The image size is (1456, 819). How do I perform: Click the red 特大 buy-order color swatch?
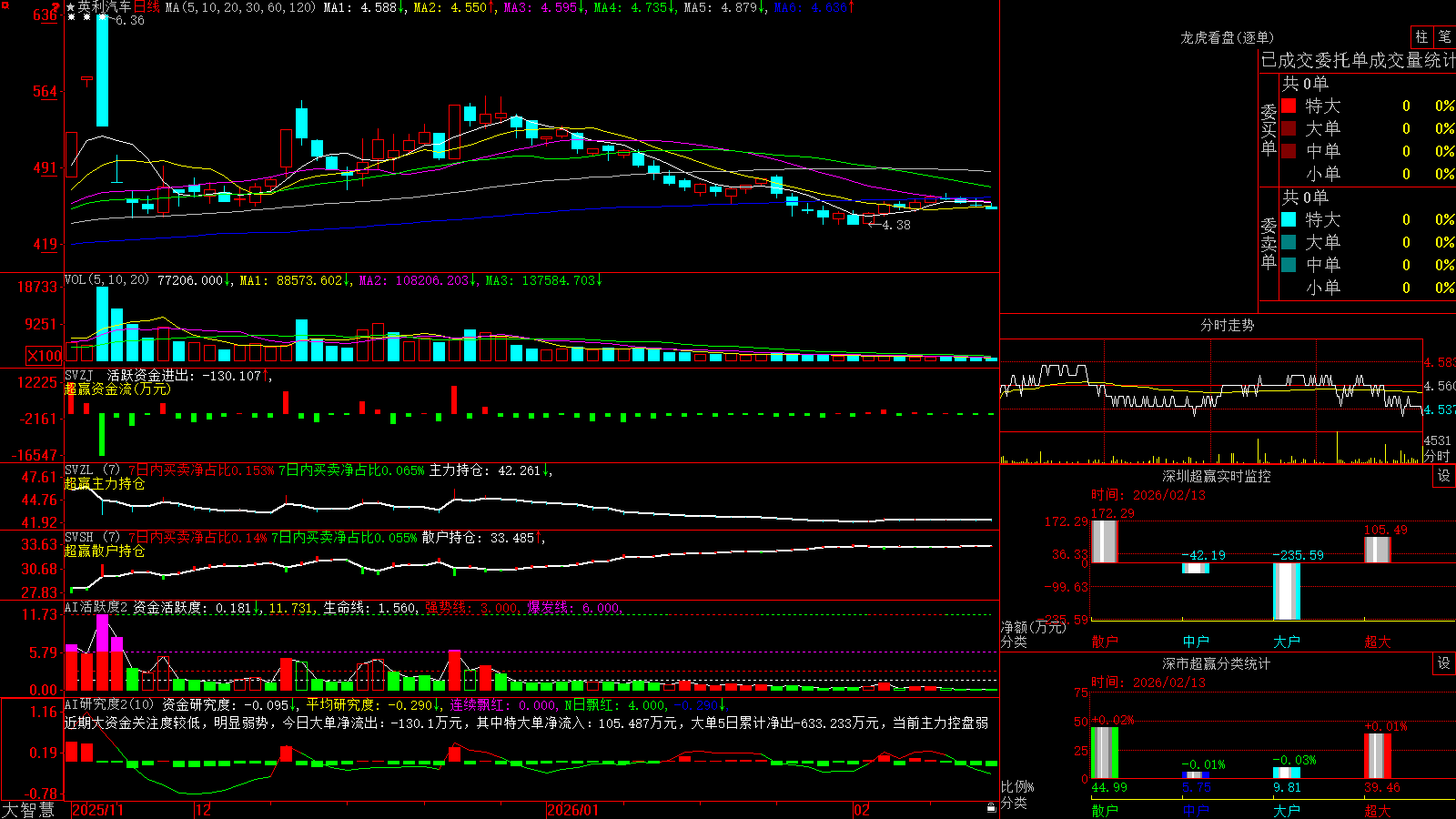[x=1289, y=106]
